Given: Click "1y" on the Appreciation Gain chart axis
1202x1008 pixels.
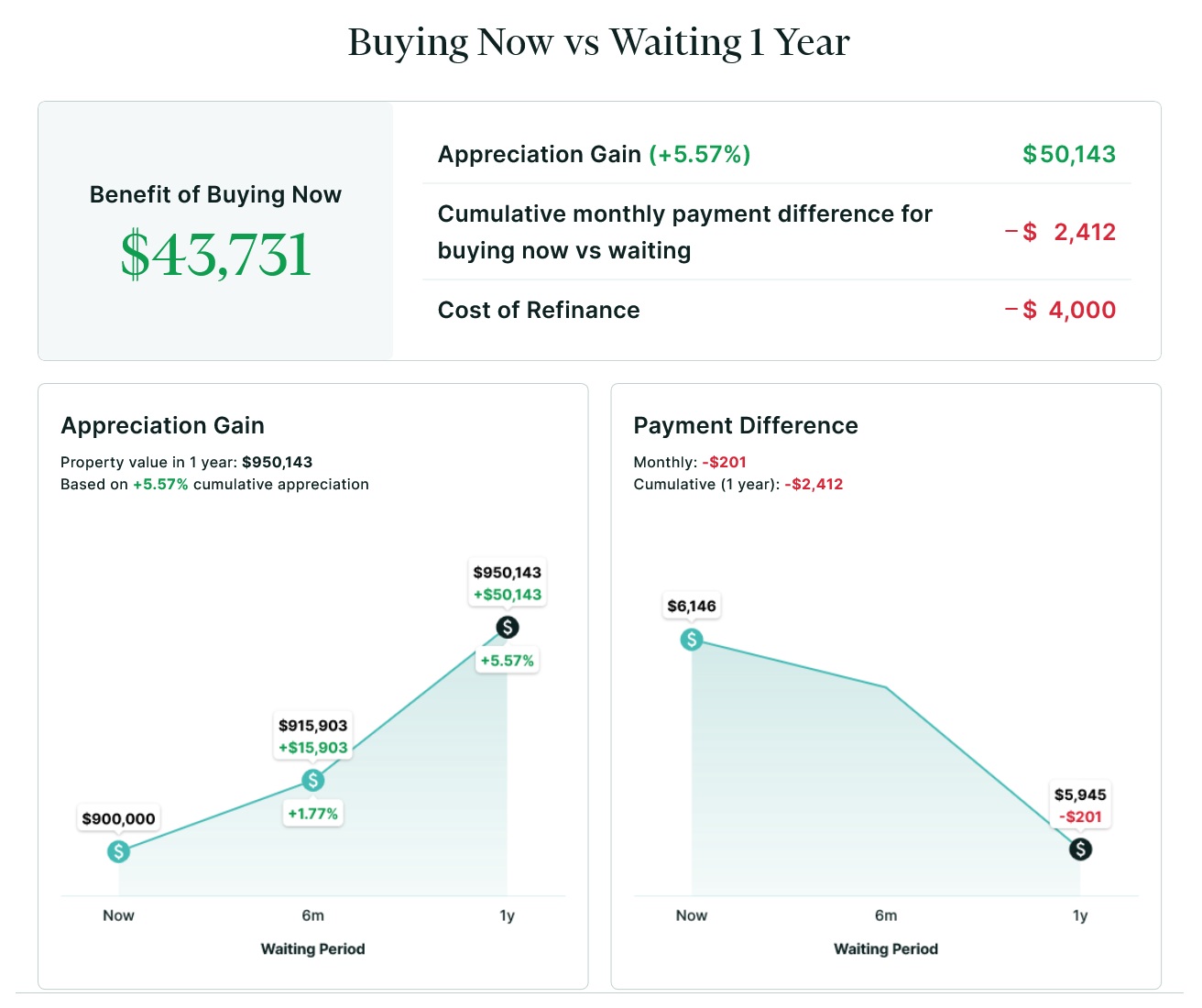Looking at the screenshot, I should 508,915.
